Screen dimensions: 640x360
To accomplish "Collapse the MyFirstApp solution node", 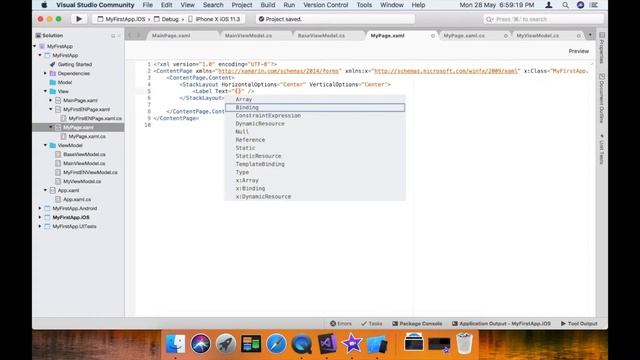I will click(x=35, y=46).
